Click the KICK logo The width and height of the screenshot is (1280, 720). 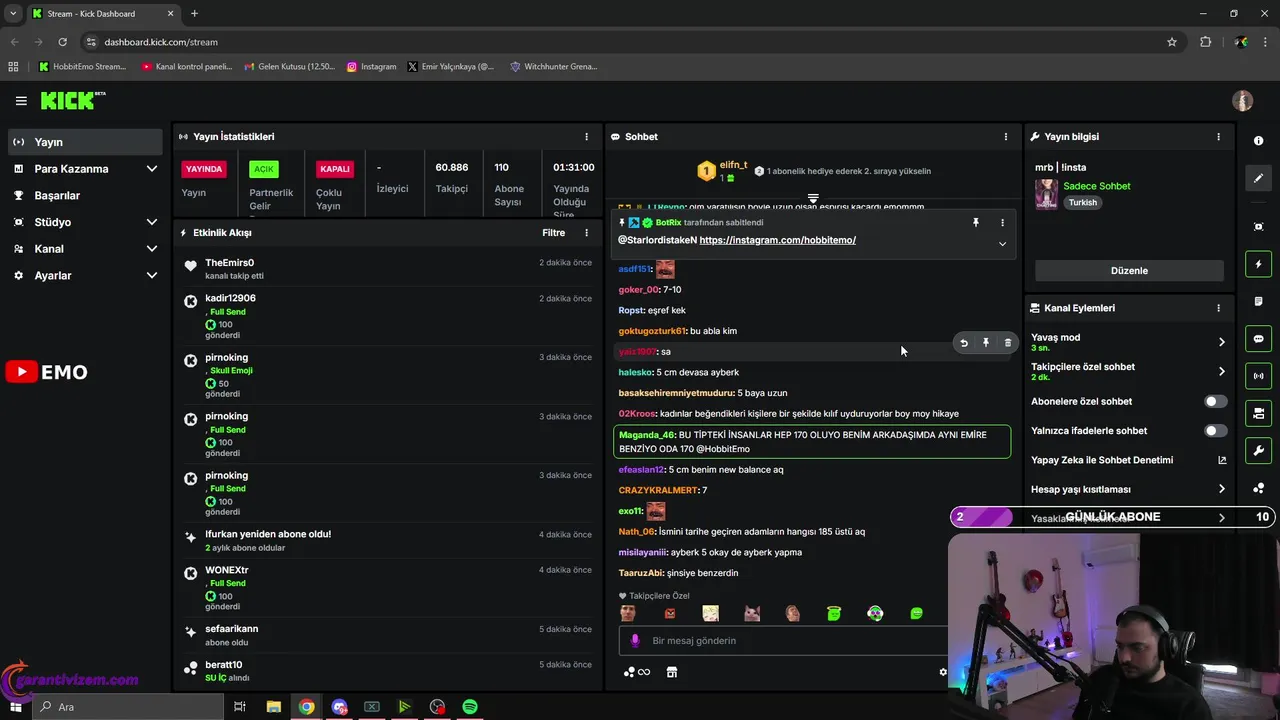72,100
